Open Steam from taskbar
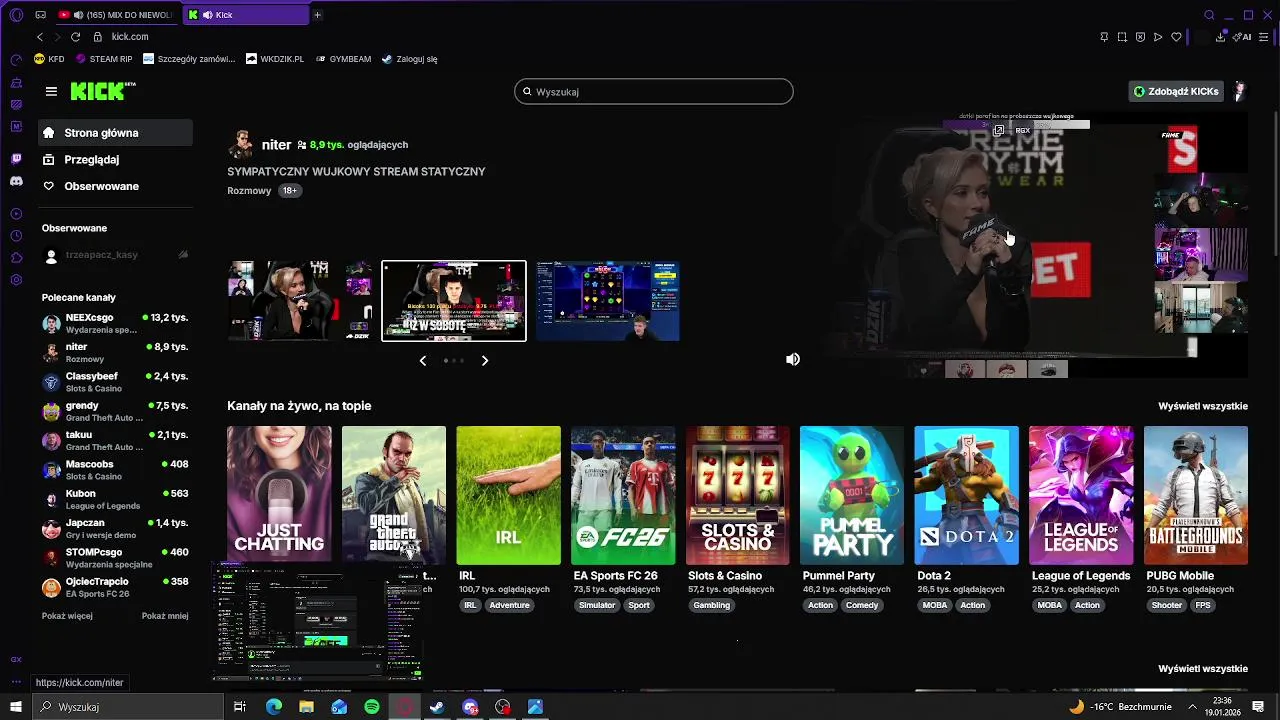Image resolution: width=1280 pixels, height=720 pixels. point(437,707)
